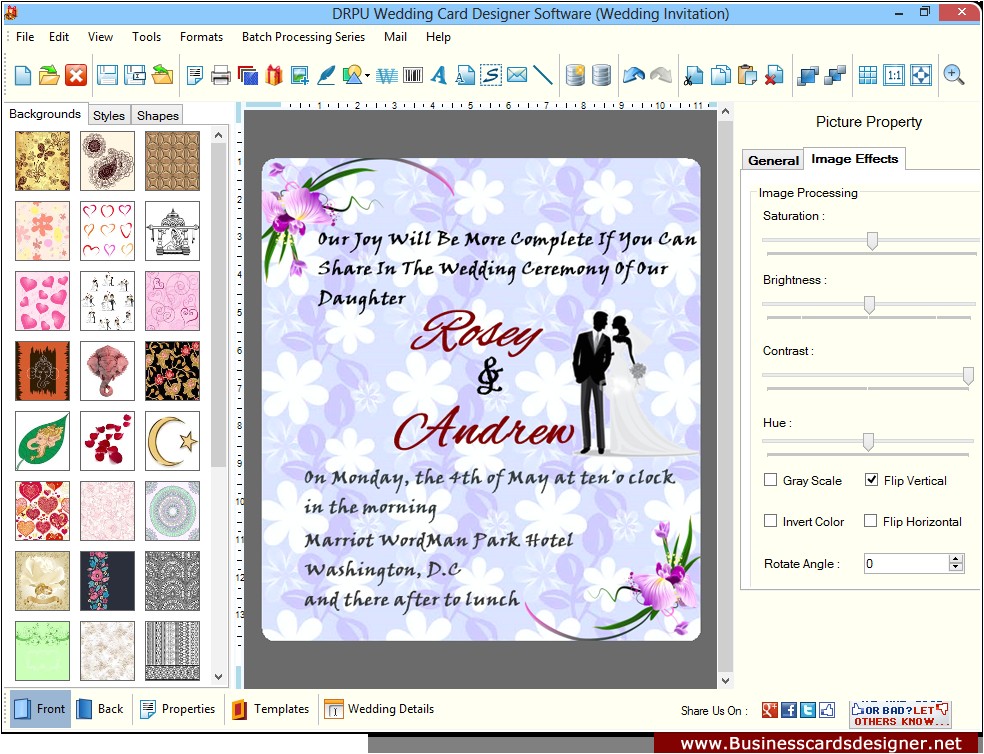Enable Invert Color option

click(770, 521)
